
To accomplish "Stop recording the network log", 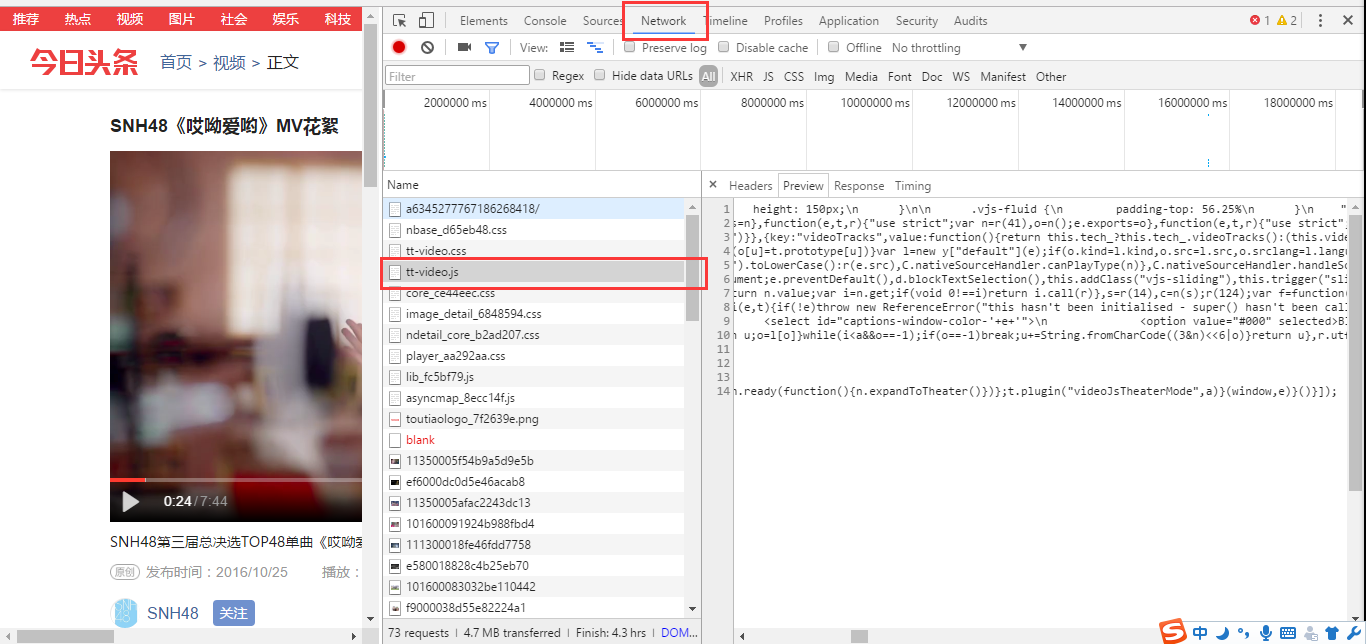I will (398, 47).
